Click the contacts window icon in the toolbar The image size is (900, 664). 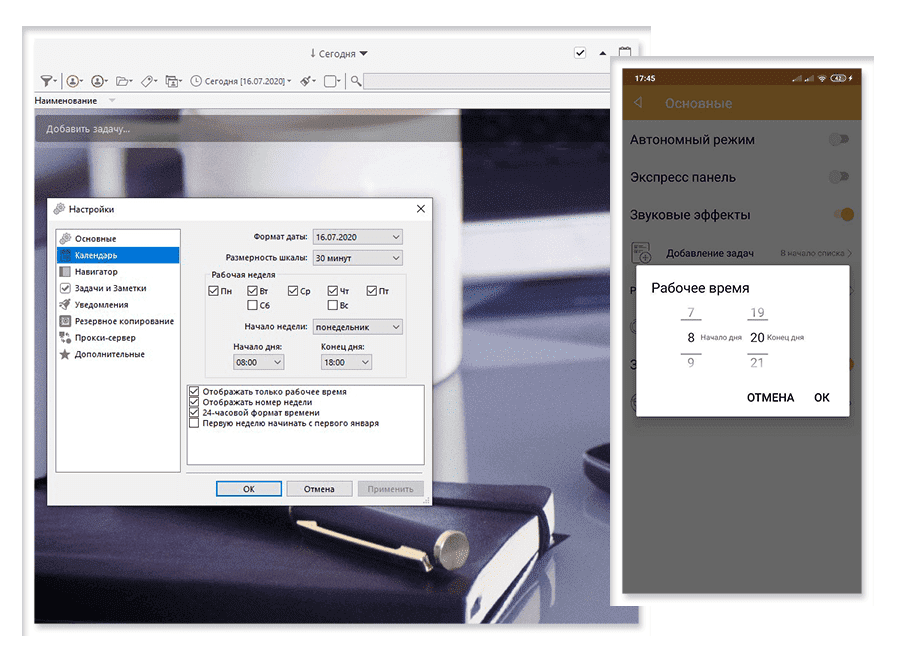click(x=173, y=81)
